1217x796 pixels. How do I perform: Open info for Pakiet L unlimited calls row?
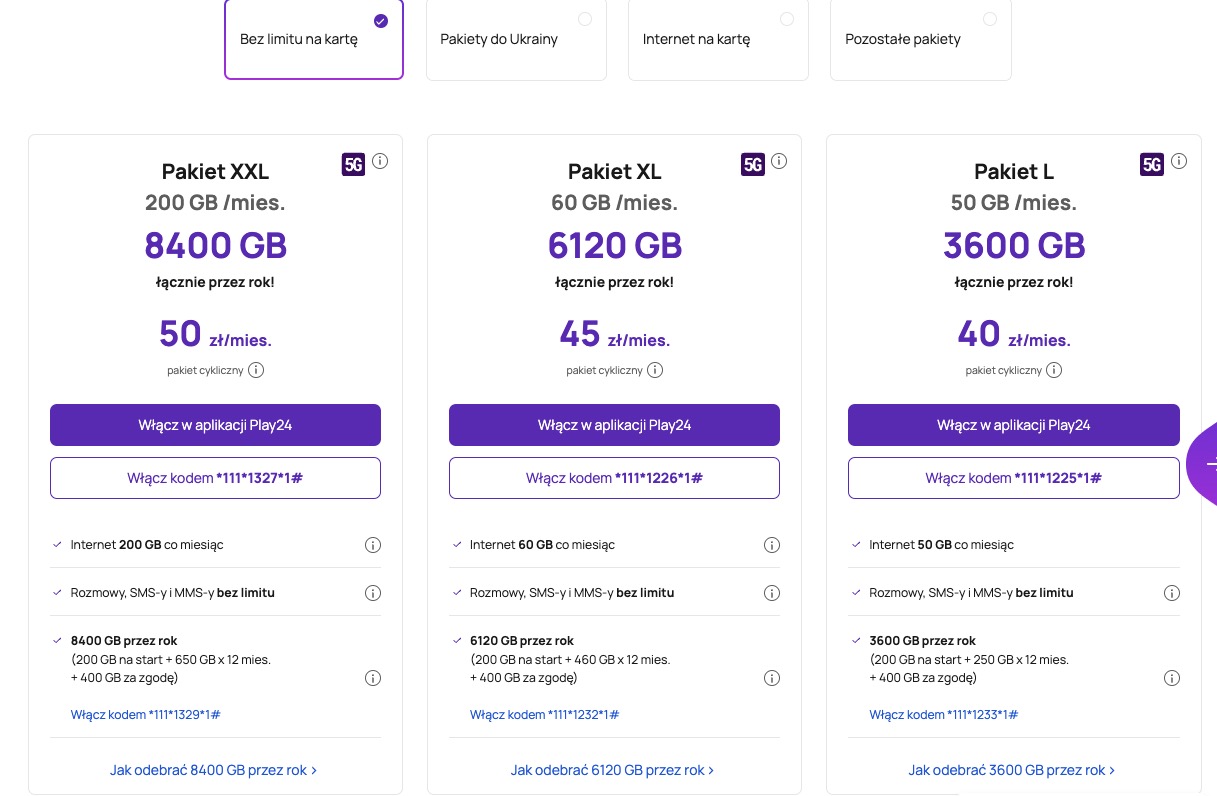[x=1172, y=593]
